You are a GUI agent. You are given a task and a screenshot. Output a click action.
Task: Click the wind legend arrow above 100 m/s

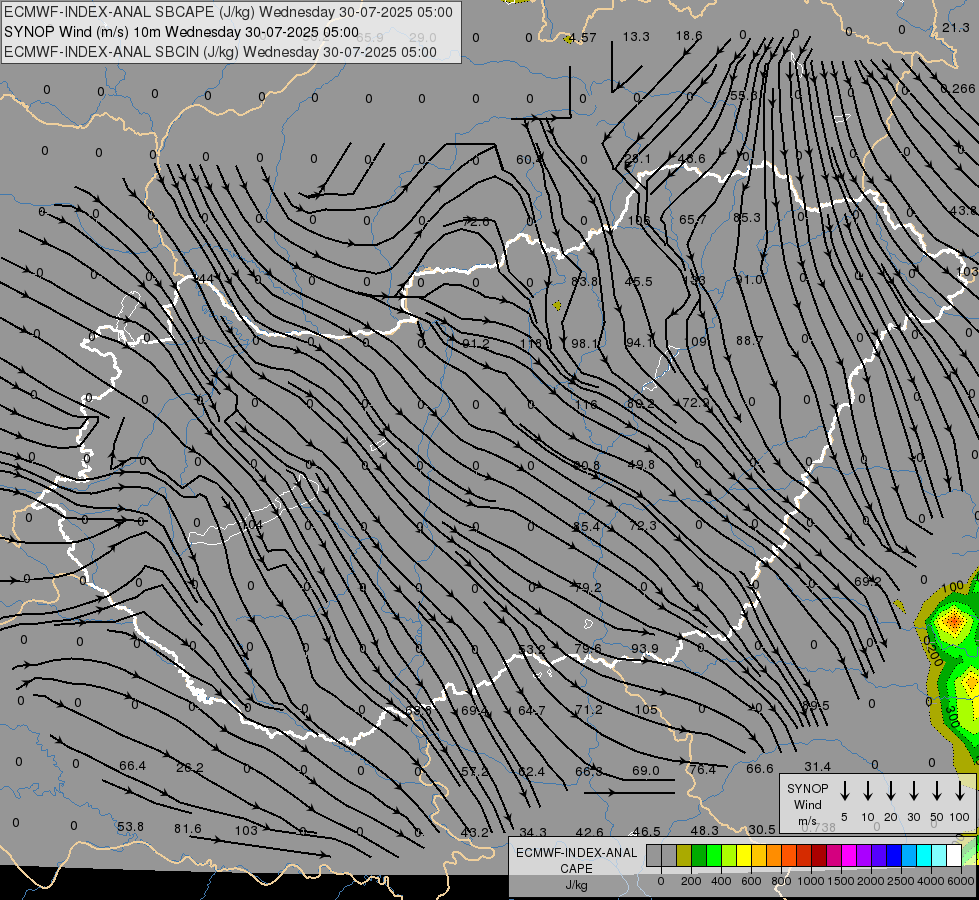pyautogui.click(x=960, y=790)
